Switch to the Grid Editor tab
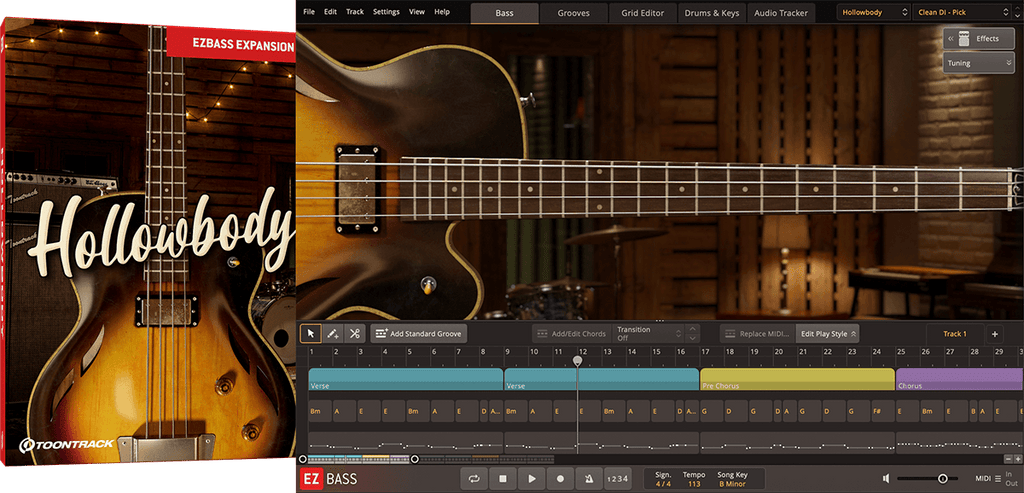This screenshot has height=493, width=1024. click(643, 12)
